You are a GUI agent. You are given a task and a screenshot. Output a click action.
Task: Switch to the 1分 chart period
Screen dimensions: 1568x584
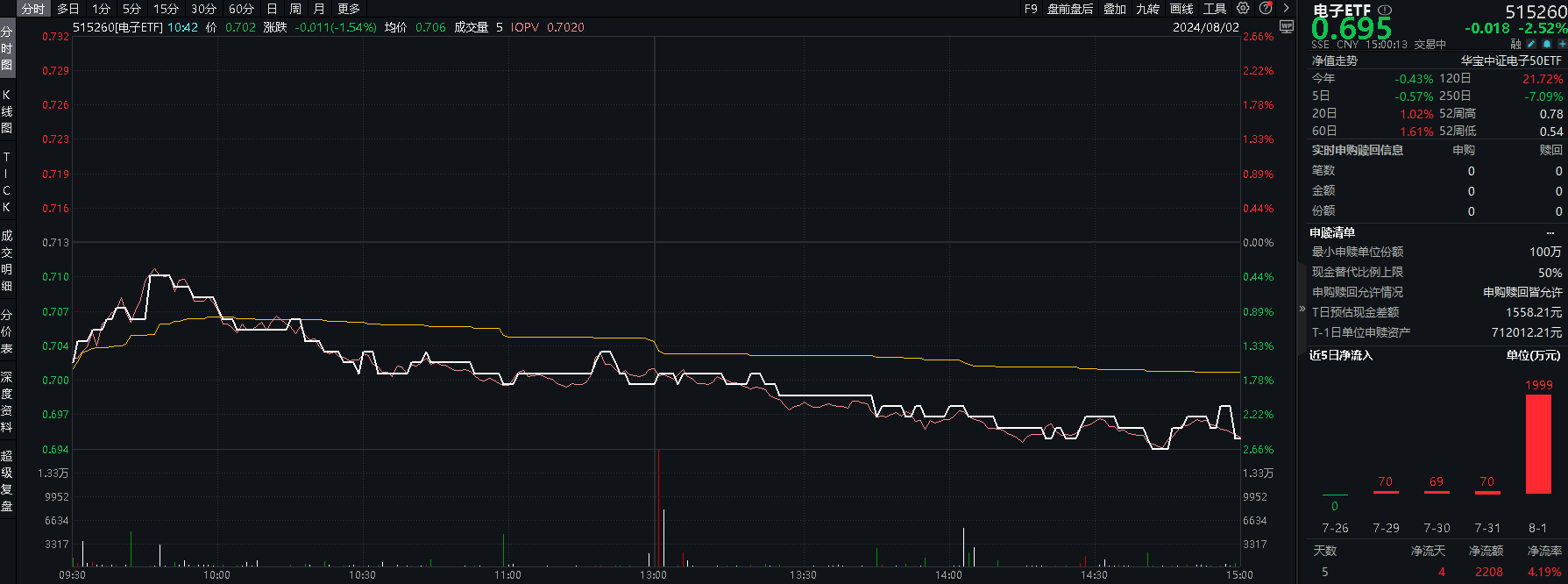tap(102, 9)
